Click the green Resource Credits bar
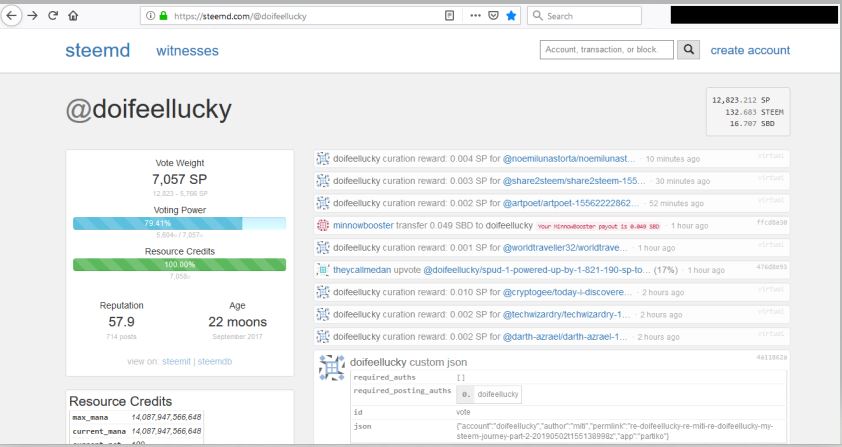 tap(179, 265)
